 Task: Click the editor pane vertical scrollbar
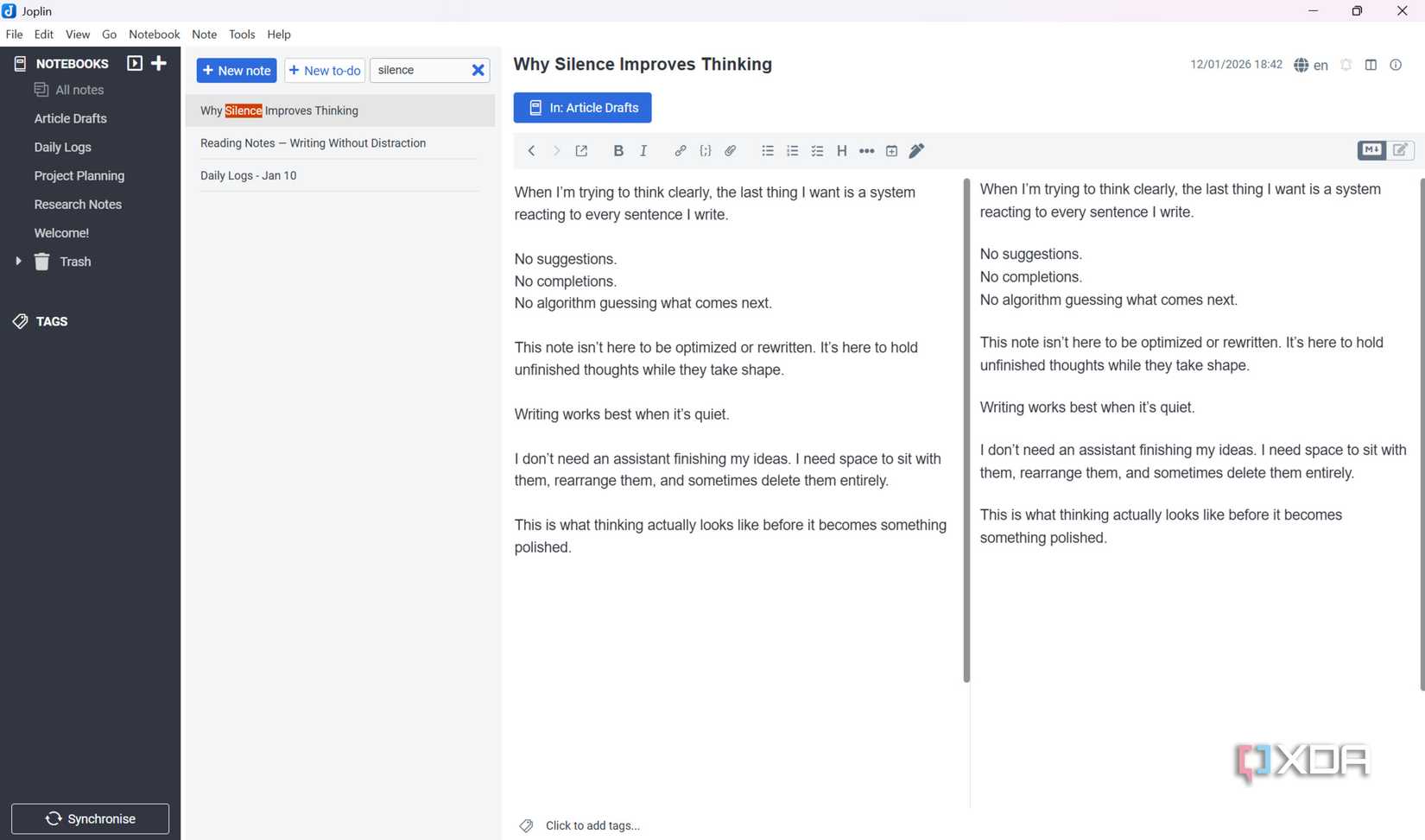tap(966, 431)
